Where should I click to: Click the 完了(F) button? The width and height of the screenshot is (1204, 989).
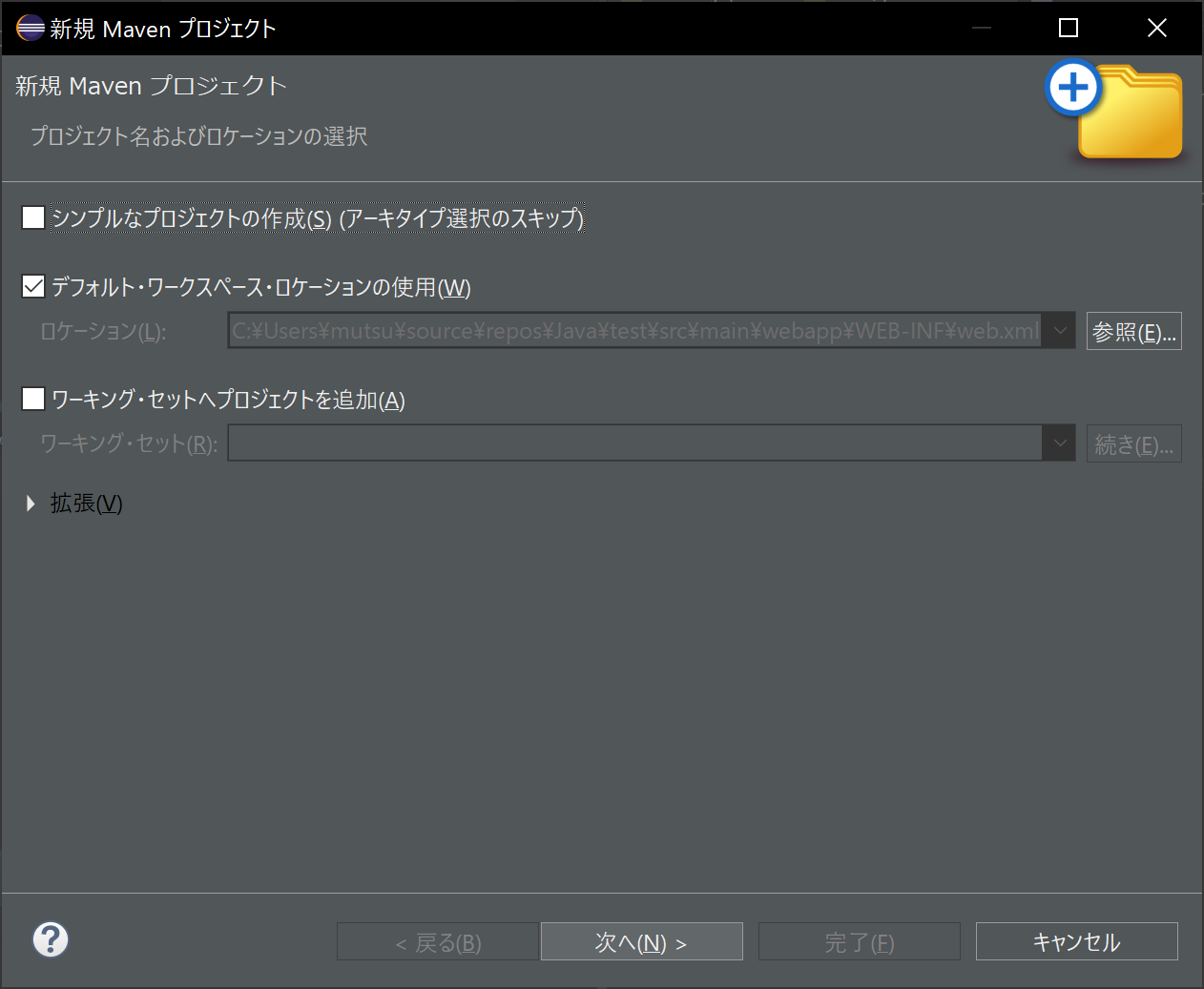(x=860, y=941)
